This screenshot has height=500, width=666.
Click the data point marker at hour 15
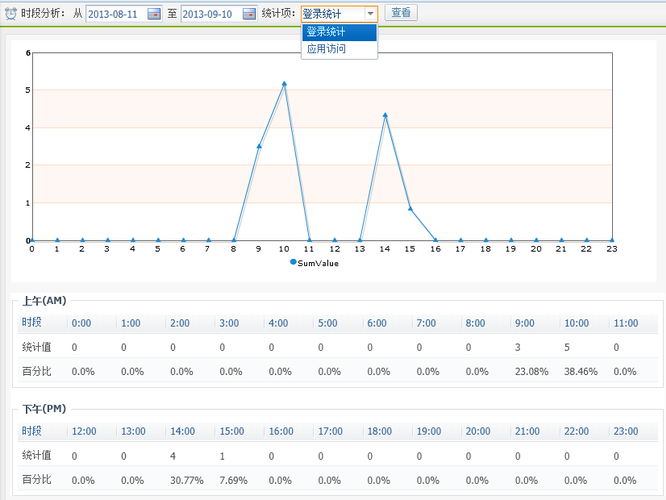click(410, 209)
